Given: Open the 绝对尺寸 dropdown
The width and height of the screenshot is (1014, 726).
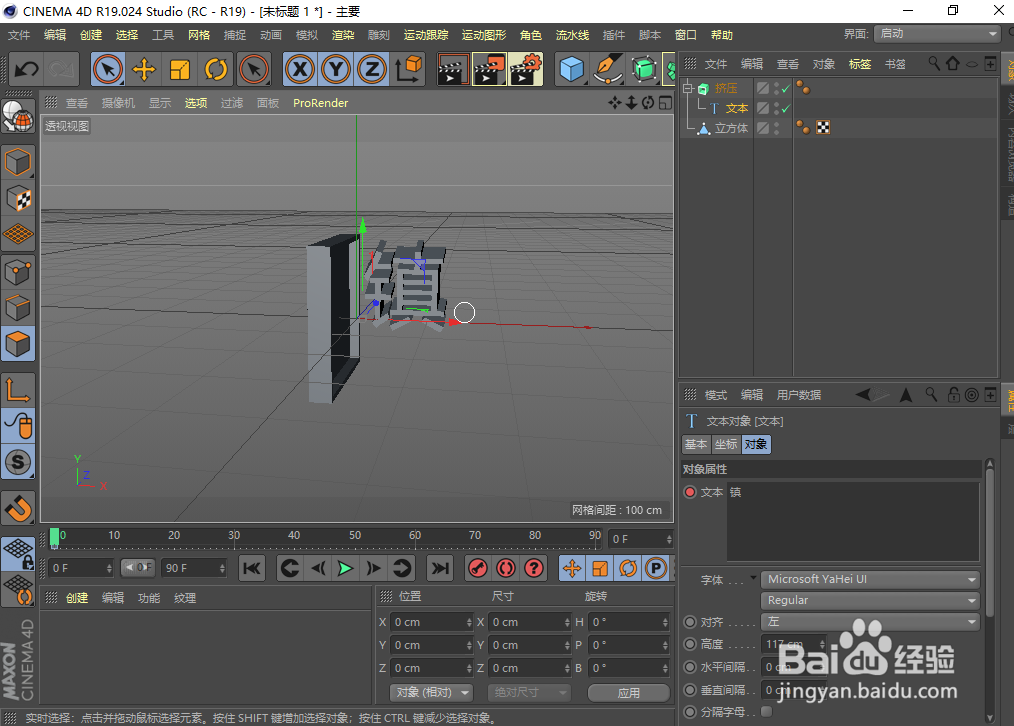Looking at the screenshot, I should point(529,692).
